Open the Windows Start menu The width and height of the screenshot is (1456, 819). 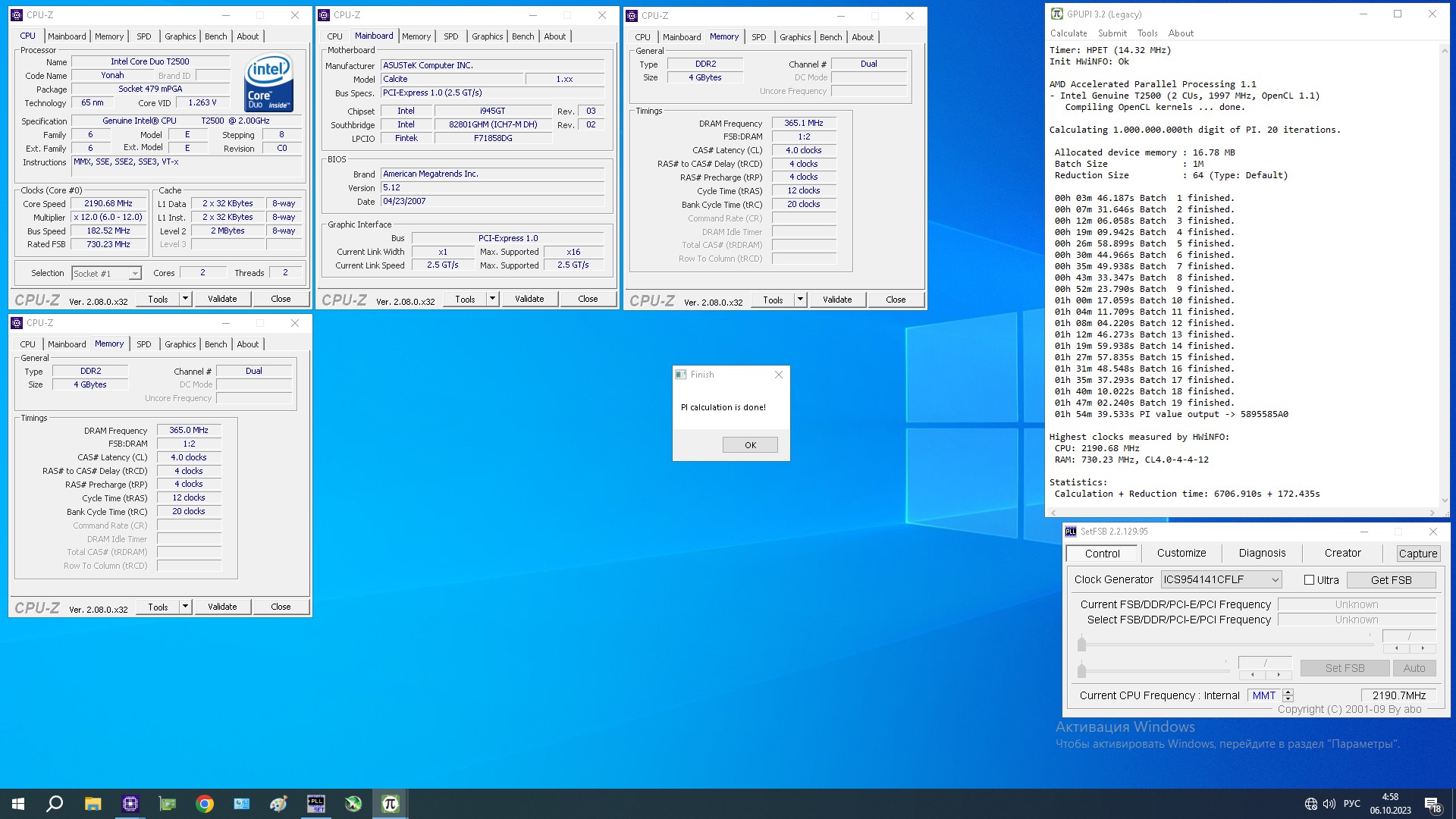click(x=18, y=804)
